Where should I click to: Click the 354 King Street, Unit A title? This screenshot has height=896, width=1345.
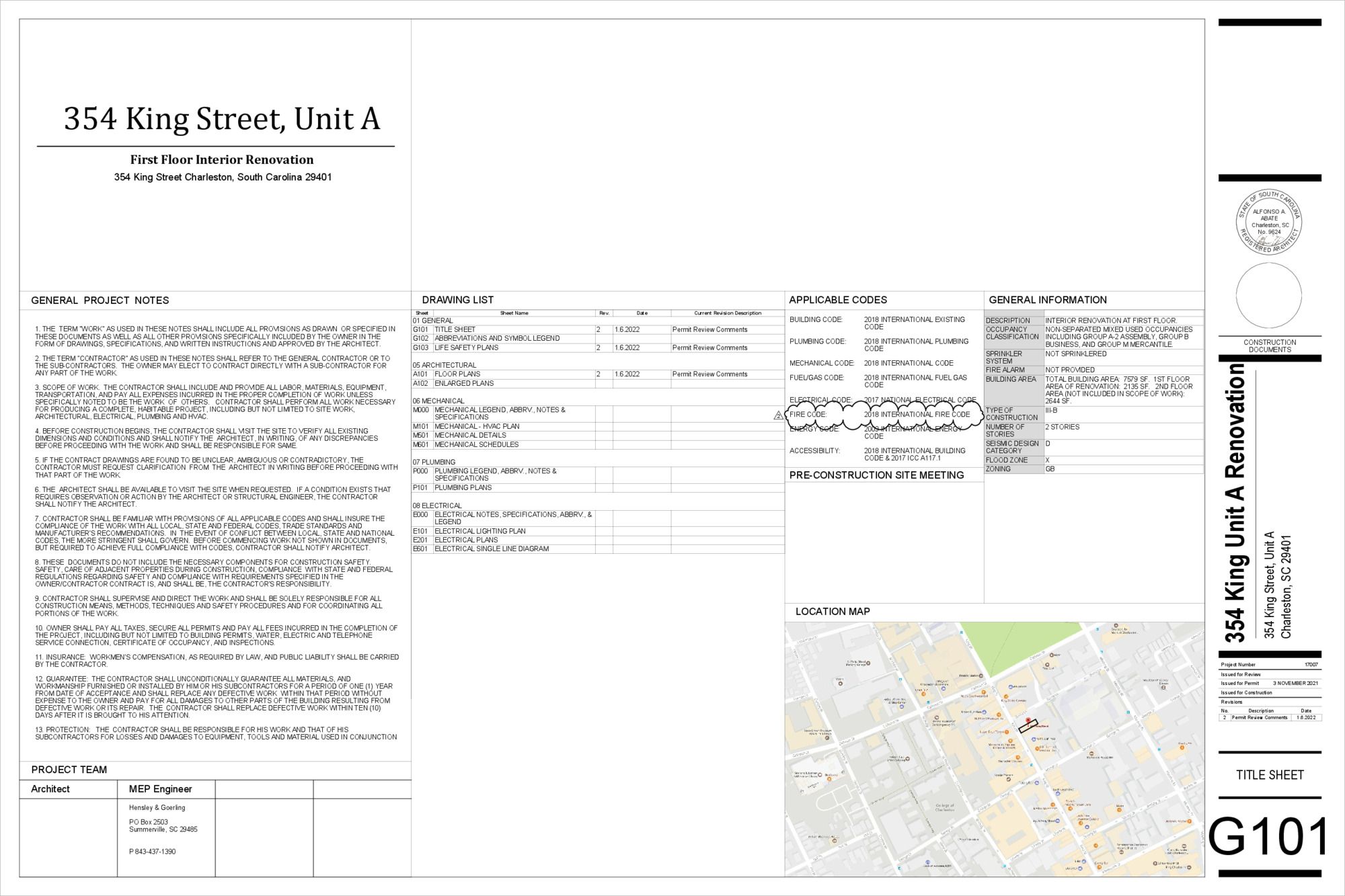(x=222, y=118)
